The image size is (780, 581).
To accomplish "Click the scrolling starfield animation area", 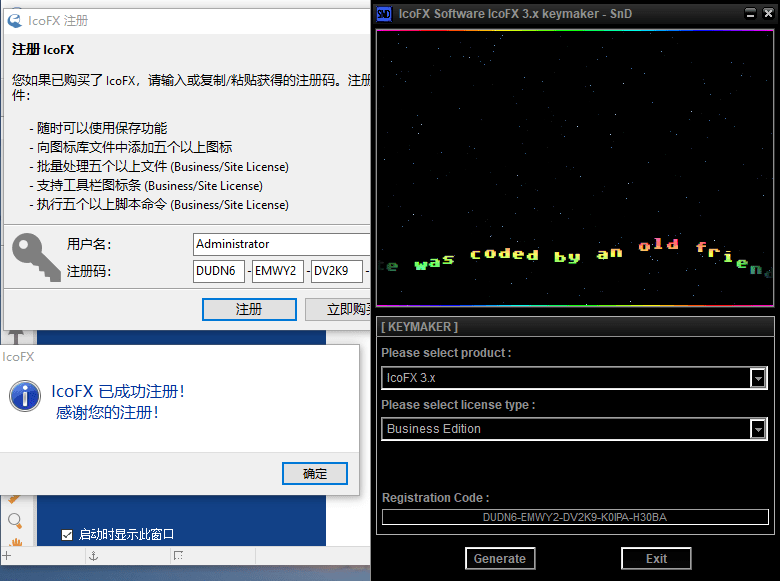I will [575, 168].
